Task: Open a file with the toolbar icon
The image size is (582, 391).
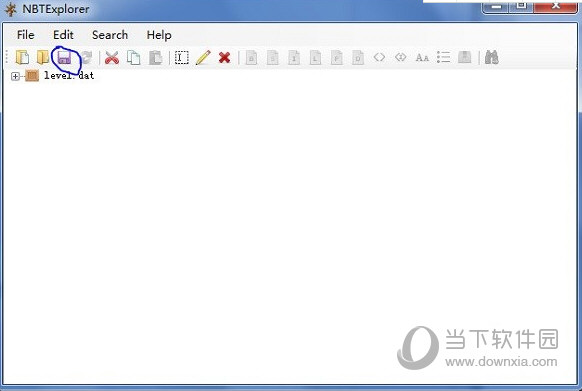Action: coord(22,58)
